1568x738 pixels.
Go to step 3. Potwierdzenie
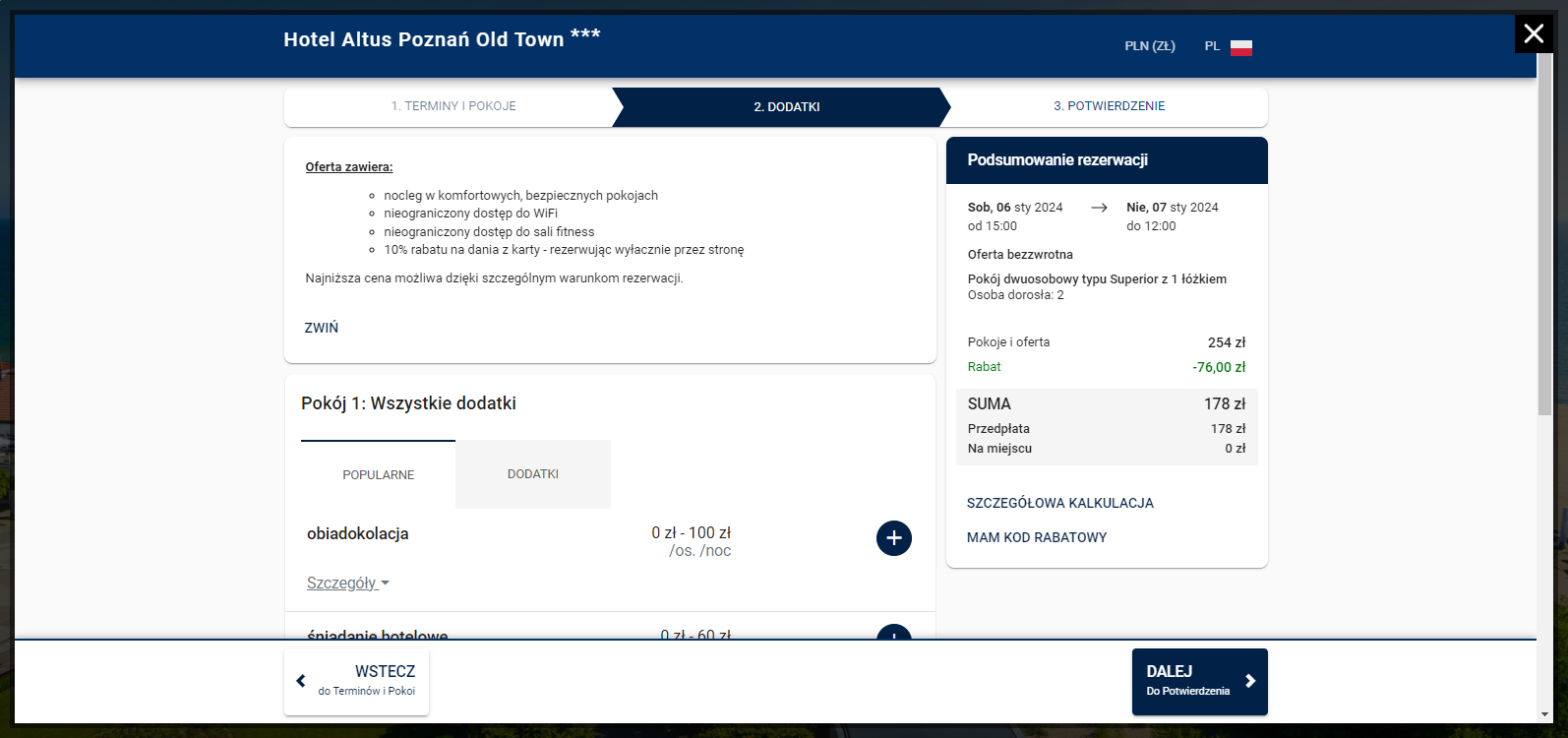(1109, 106)
